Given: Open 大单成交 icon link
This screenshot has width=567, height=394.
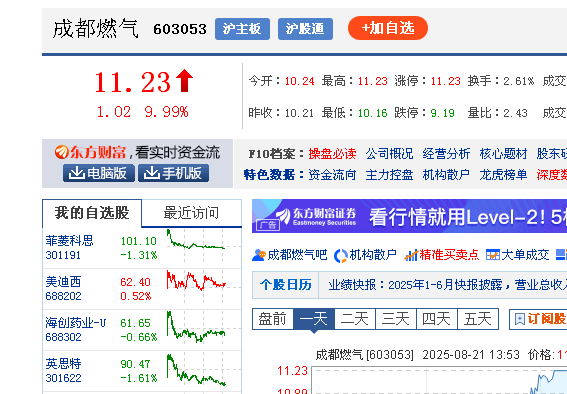Looking at the screenshot, I should tap(493, 255).
